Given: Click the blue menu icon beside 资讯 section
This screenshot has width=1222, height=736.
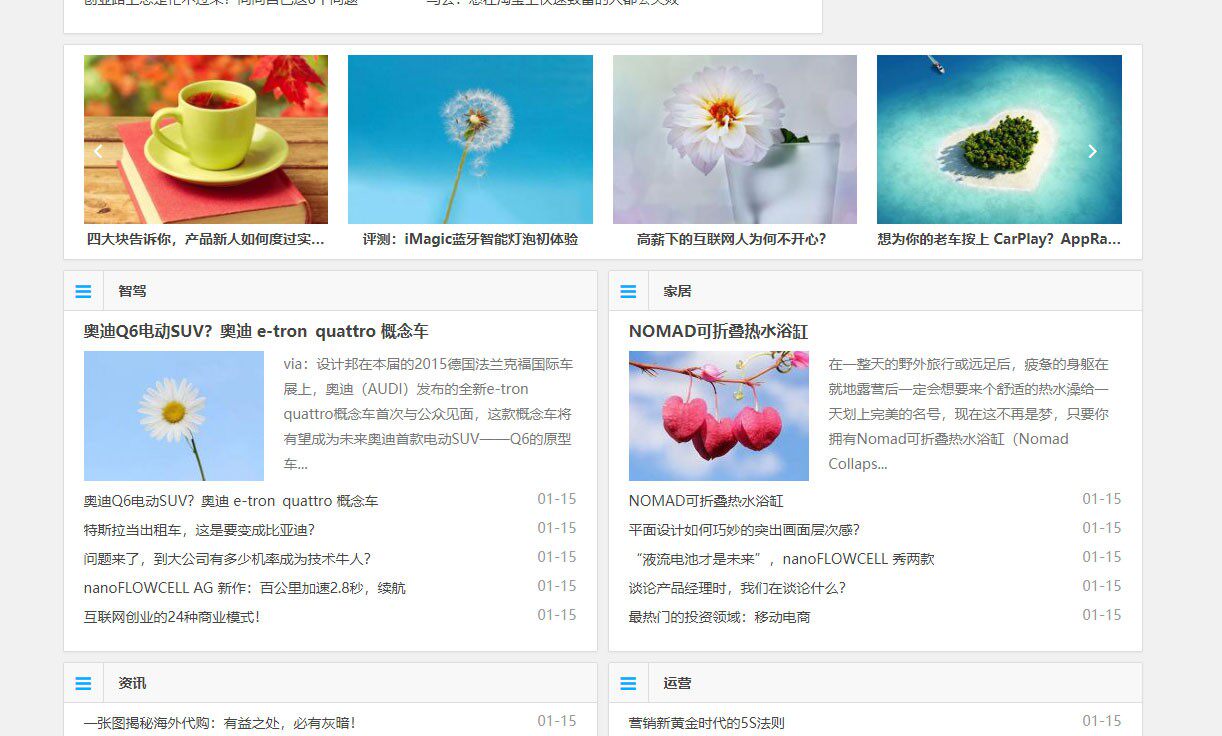Looking at the screenshot, I should click(83, 683).
